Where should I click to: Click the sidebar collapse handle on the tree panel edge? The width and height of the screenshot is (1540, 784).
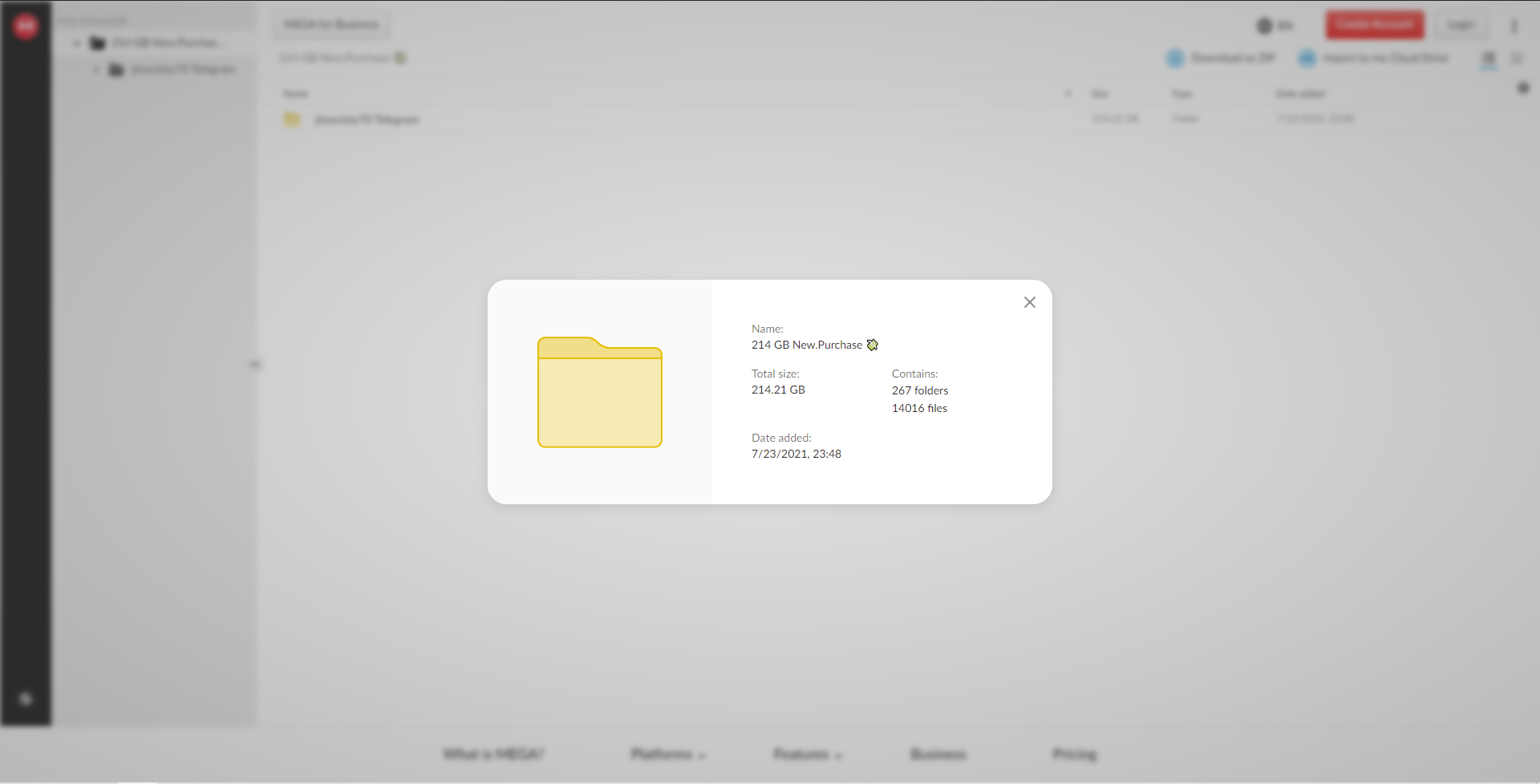click(x=255, y=365)
